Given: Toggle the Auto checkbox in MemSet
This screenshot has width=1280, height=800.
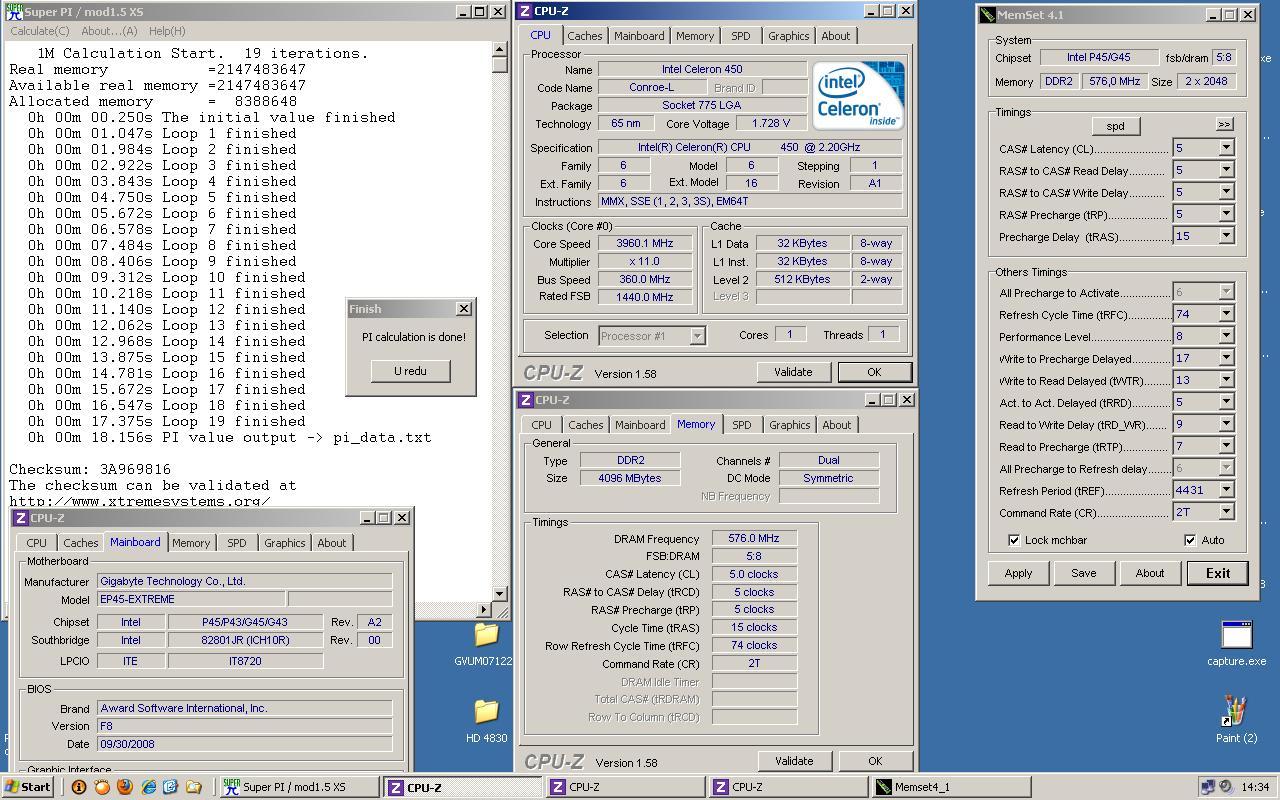Looking at the screenshot, I should pos(1190,540).
